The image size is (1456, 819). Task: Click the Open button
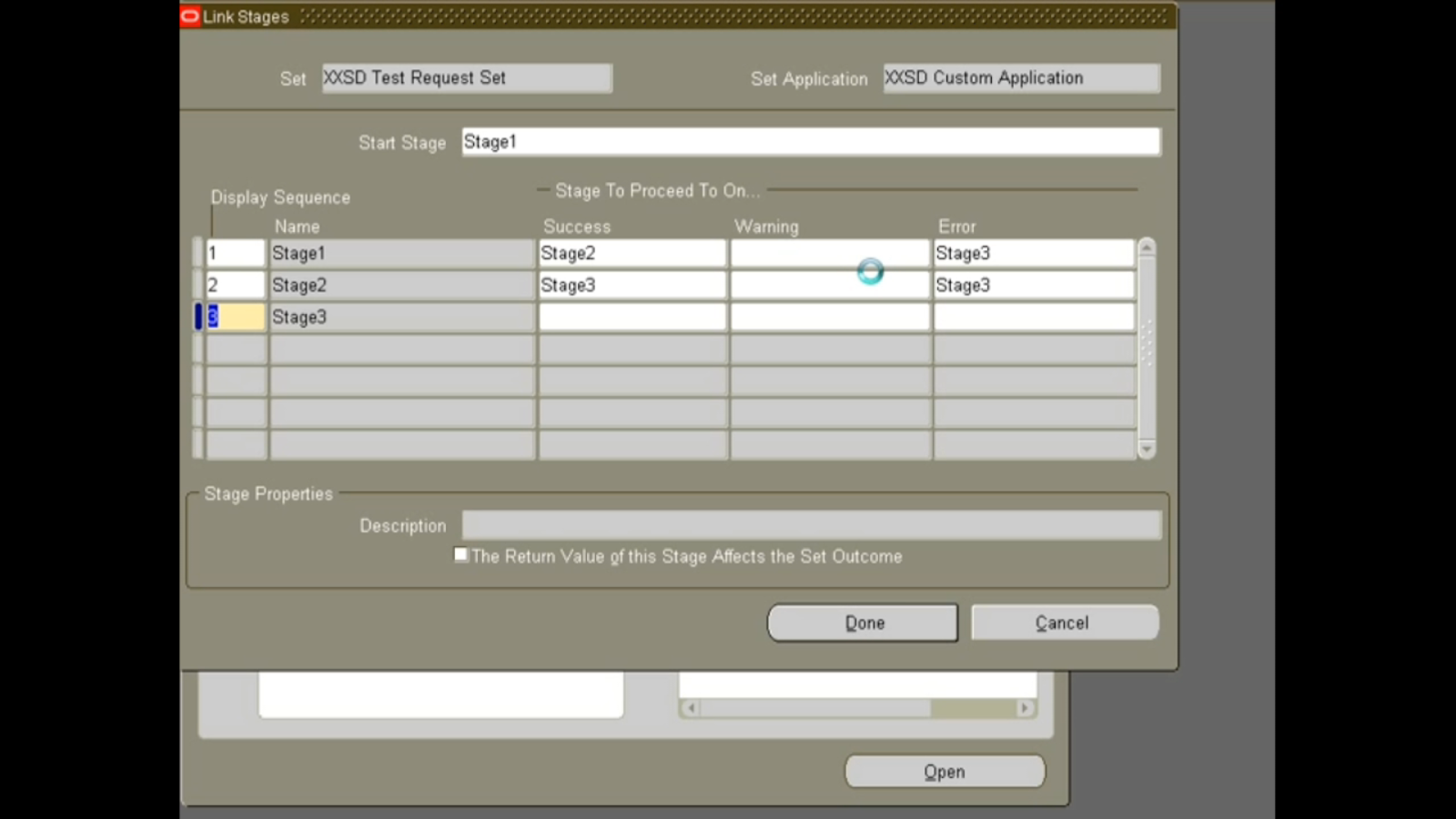944,771
